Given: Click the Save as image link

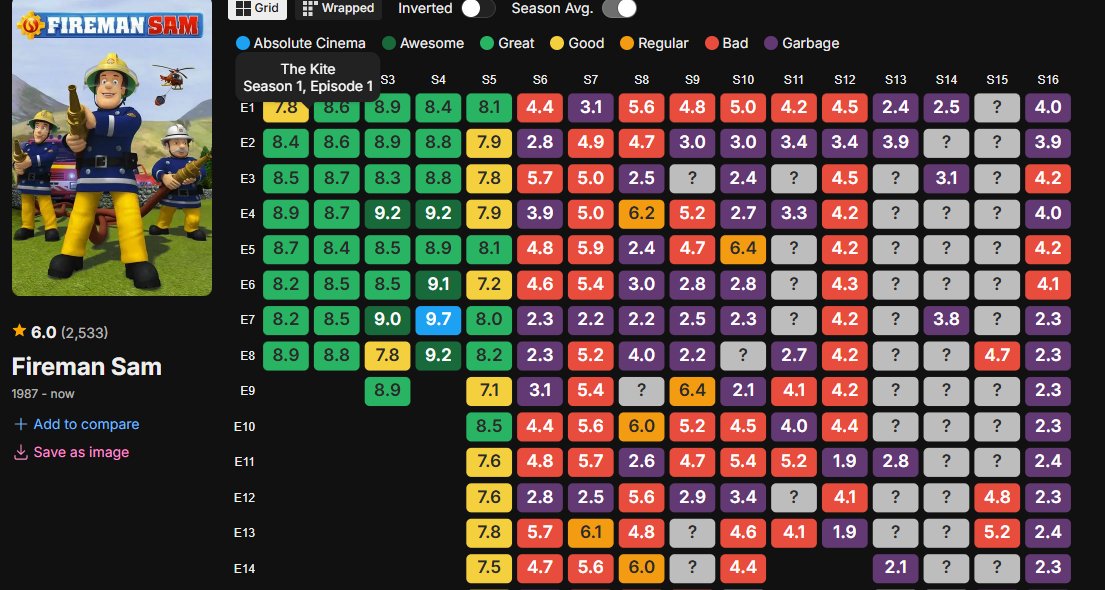Looking at the screenshot, I should coord(71,452).
